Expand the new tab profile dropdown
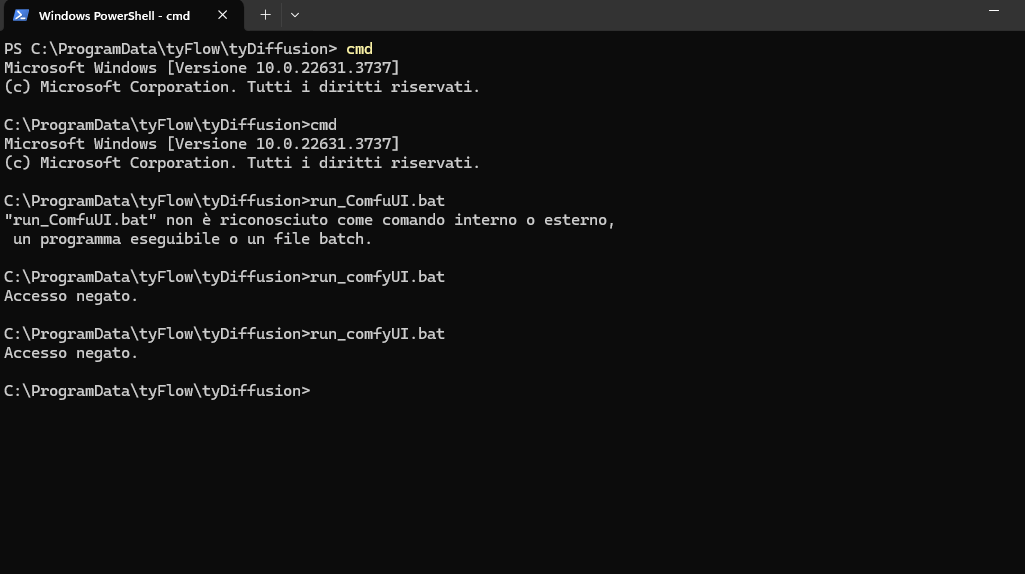Image resolution: width=1025 pixels, height=574 pixels. click(x=294, y=15)
